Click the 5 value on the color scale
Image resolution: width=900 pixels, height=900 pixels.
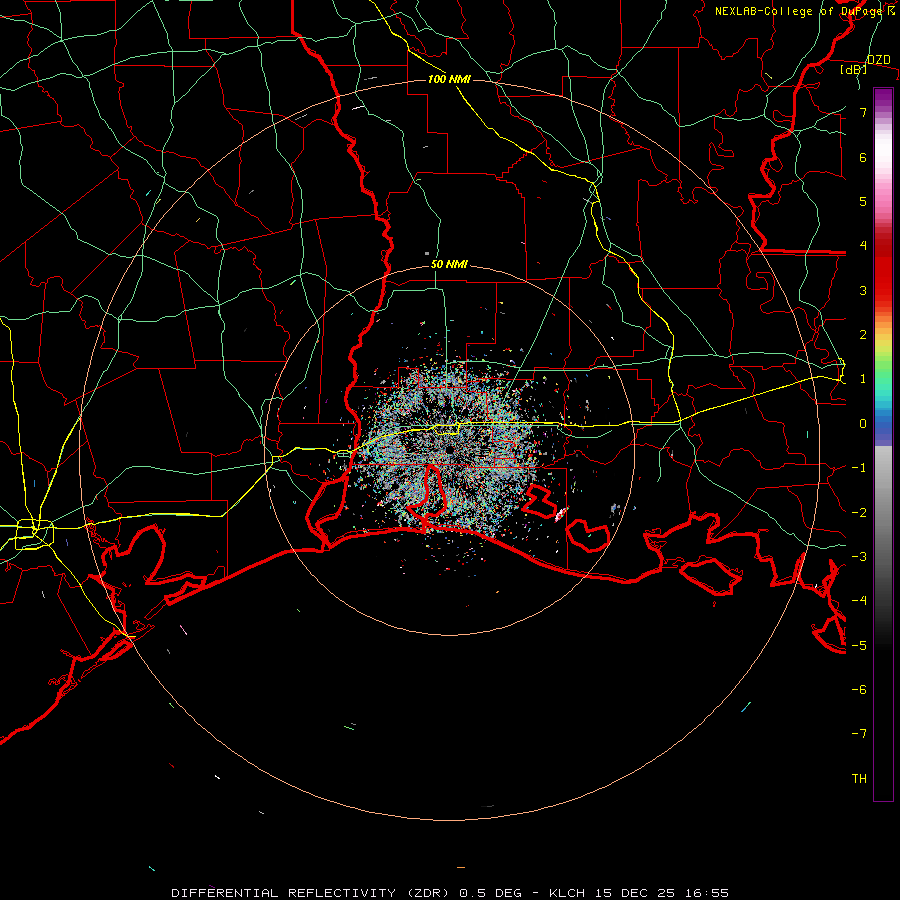863,201
